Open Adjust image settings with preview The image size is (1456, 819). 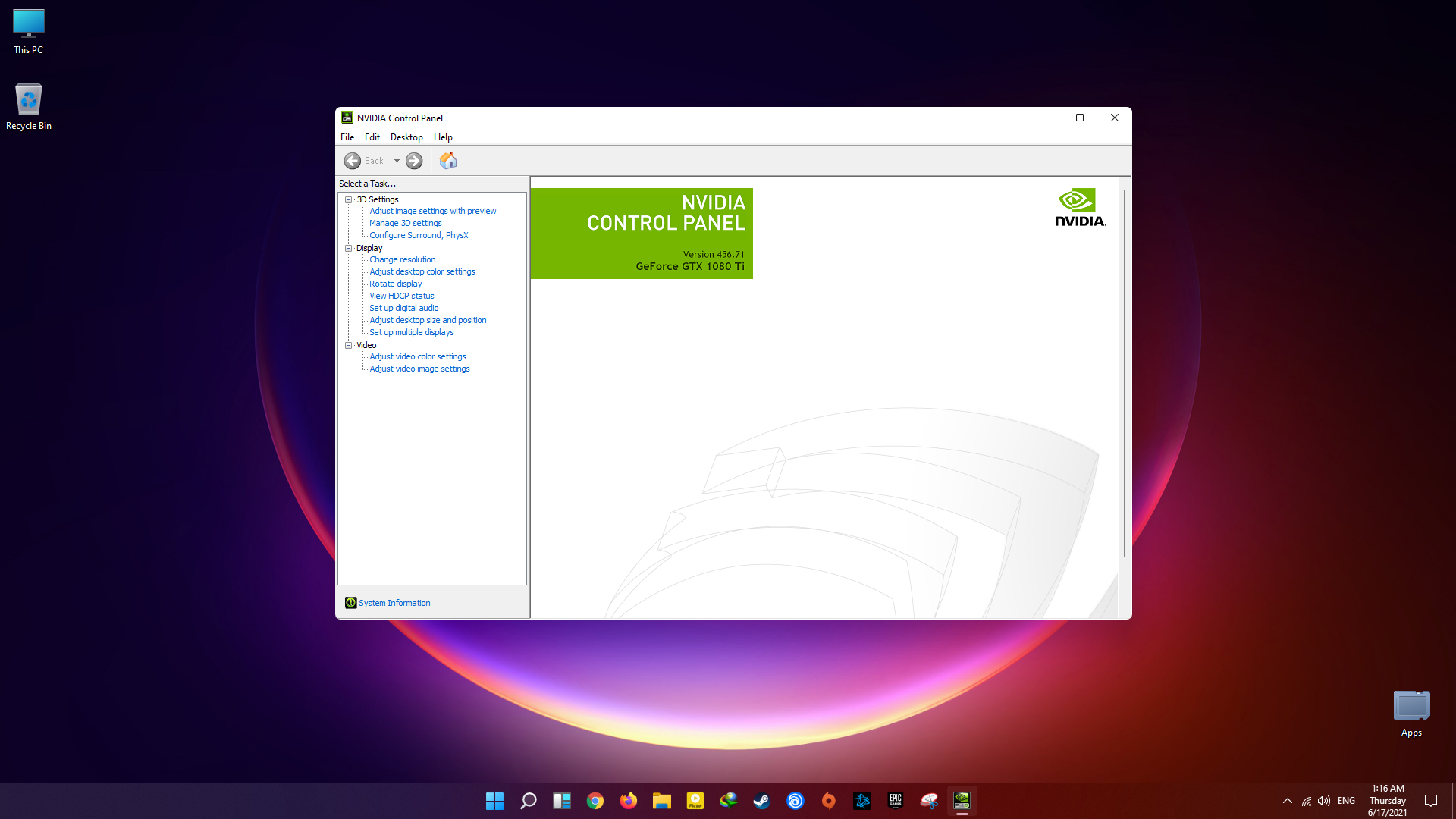click(433, 212)
